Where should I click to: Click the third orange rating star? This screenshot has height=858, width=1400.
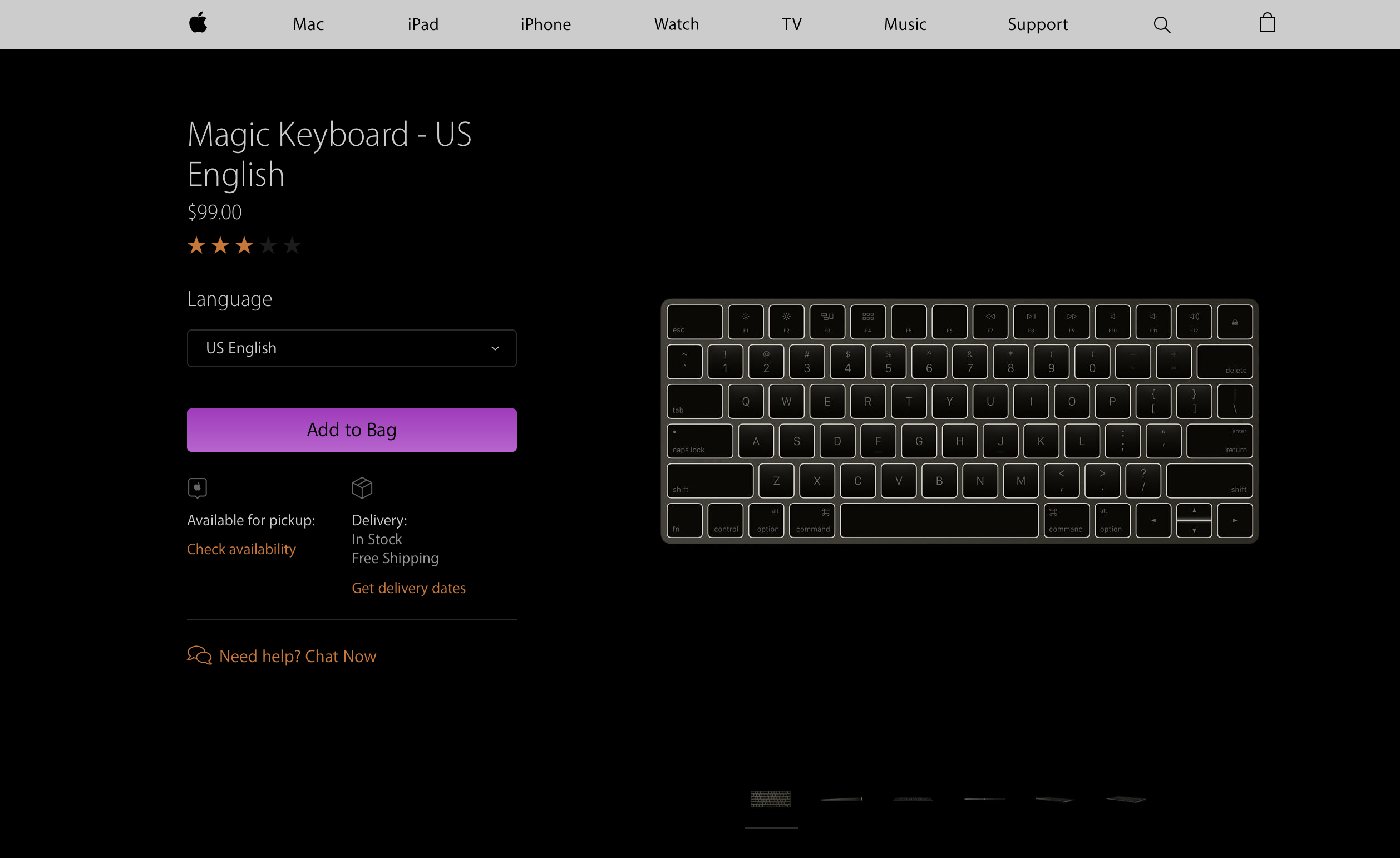244,245
